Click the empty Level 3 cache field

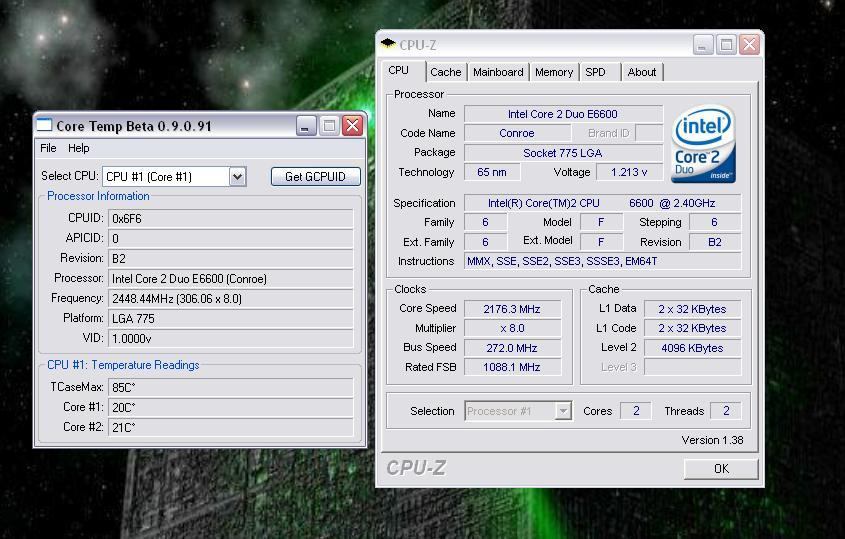[x=692, y=367]
